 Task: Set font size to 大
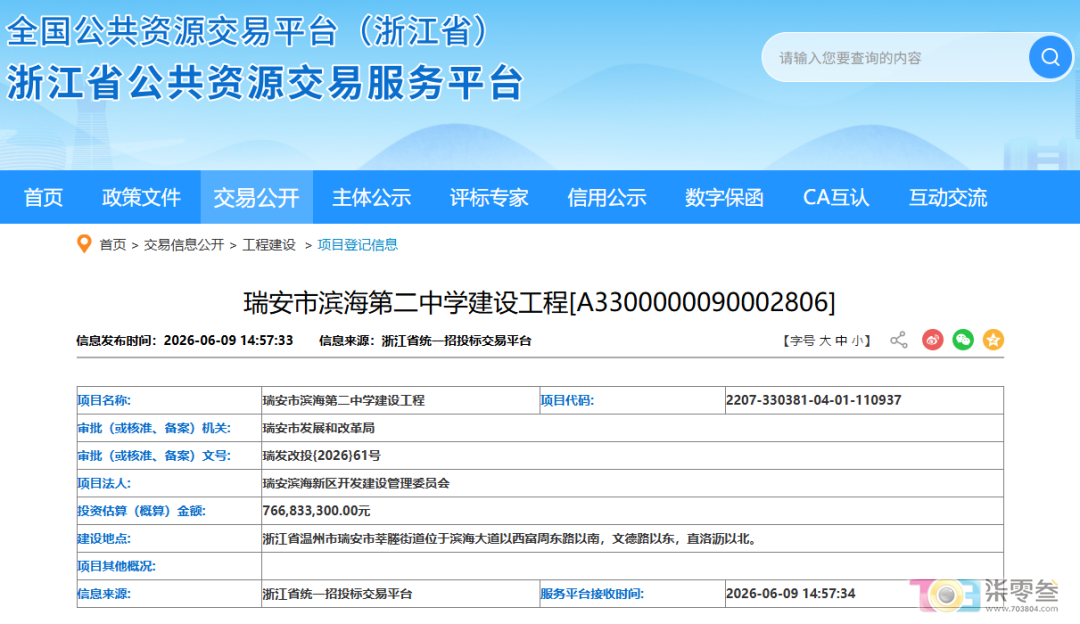click(824, 341)
